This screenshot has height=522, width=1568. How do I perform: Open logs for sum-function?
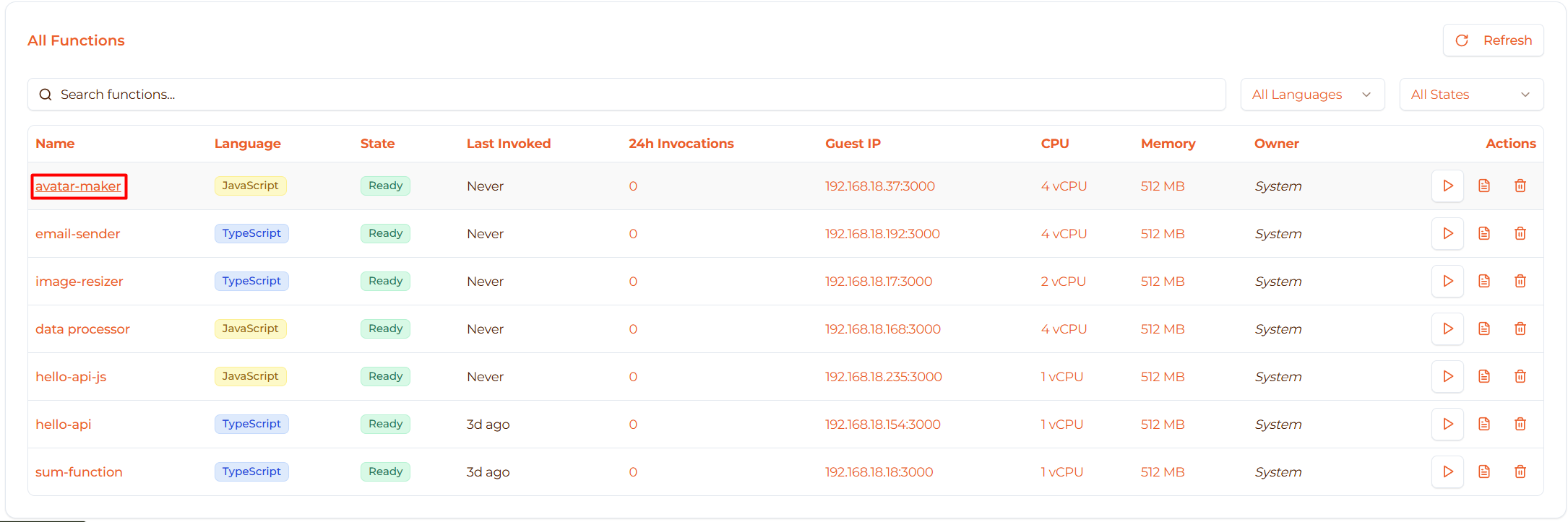[x=1484, y=471]
